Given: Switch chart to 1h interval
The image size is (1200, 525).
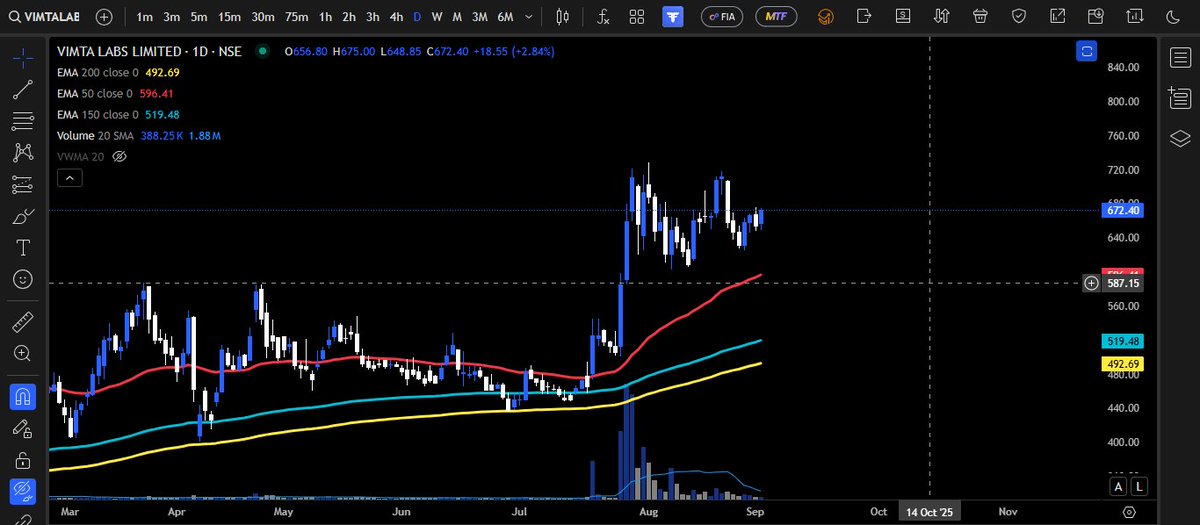Looking at the screenshot, I should [326, 17].
